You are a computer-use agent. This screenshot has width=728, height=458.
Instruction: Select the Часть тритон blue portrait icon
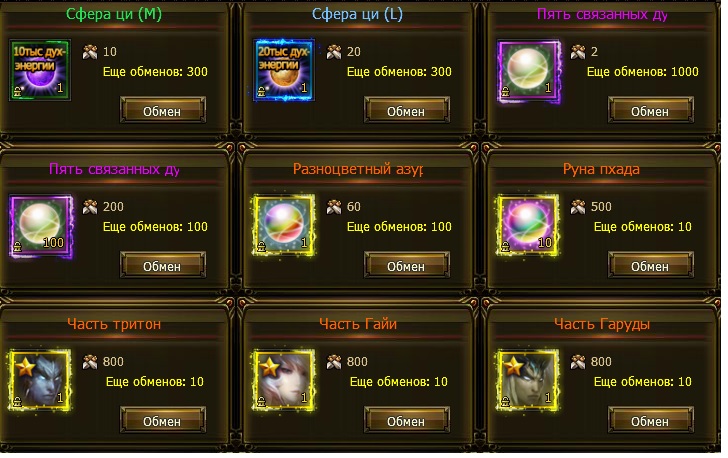click(40, 380)
